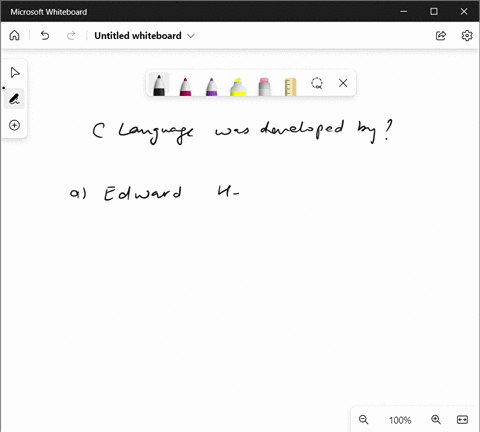Expand the Untitled whiteboard dropdown chevron
This screenshot has height=432, width=480.
191,36
